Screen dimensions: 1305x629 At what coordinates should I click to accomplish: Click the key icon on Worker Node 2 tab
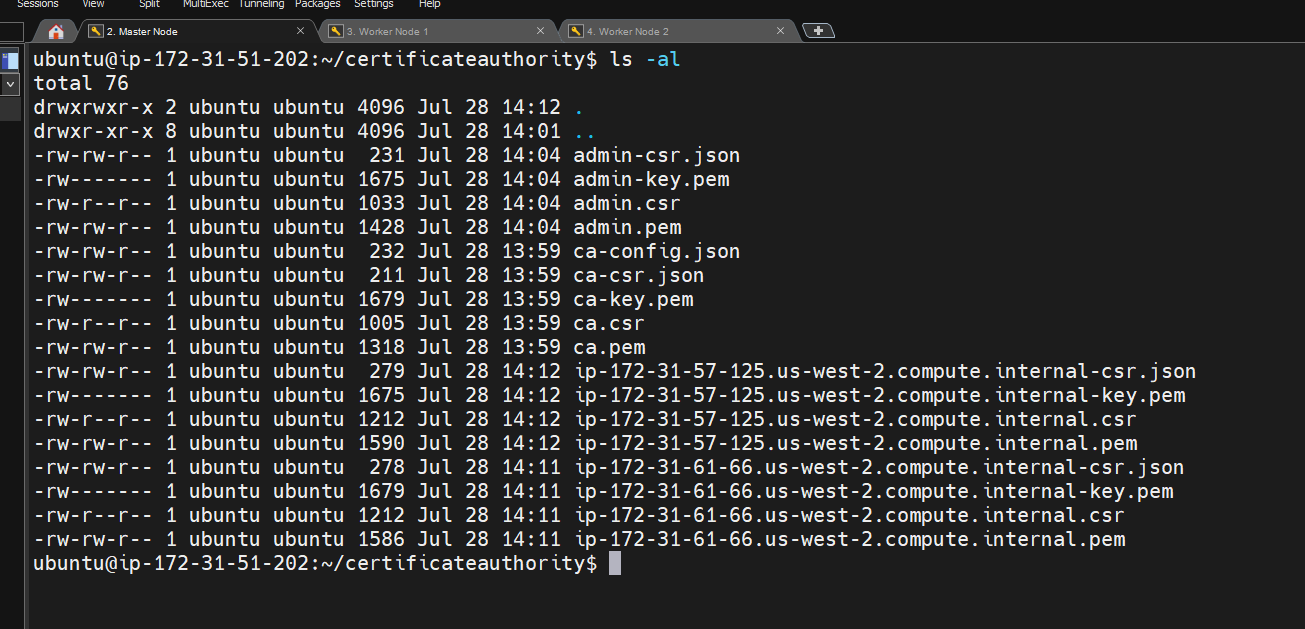point(576,31)
